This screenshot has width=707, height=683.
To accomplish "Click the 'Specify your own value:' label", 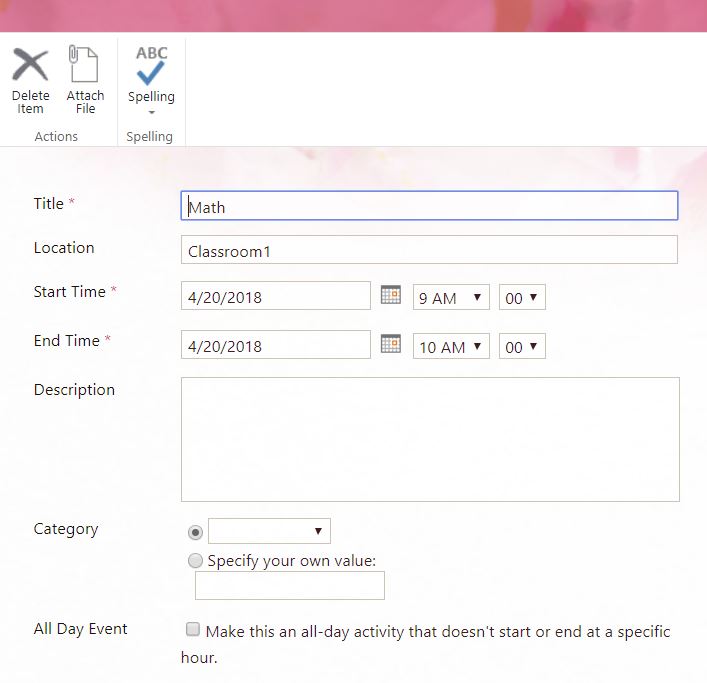I will click(x=291, y=561).
